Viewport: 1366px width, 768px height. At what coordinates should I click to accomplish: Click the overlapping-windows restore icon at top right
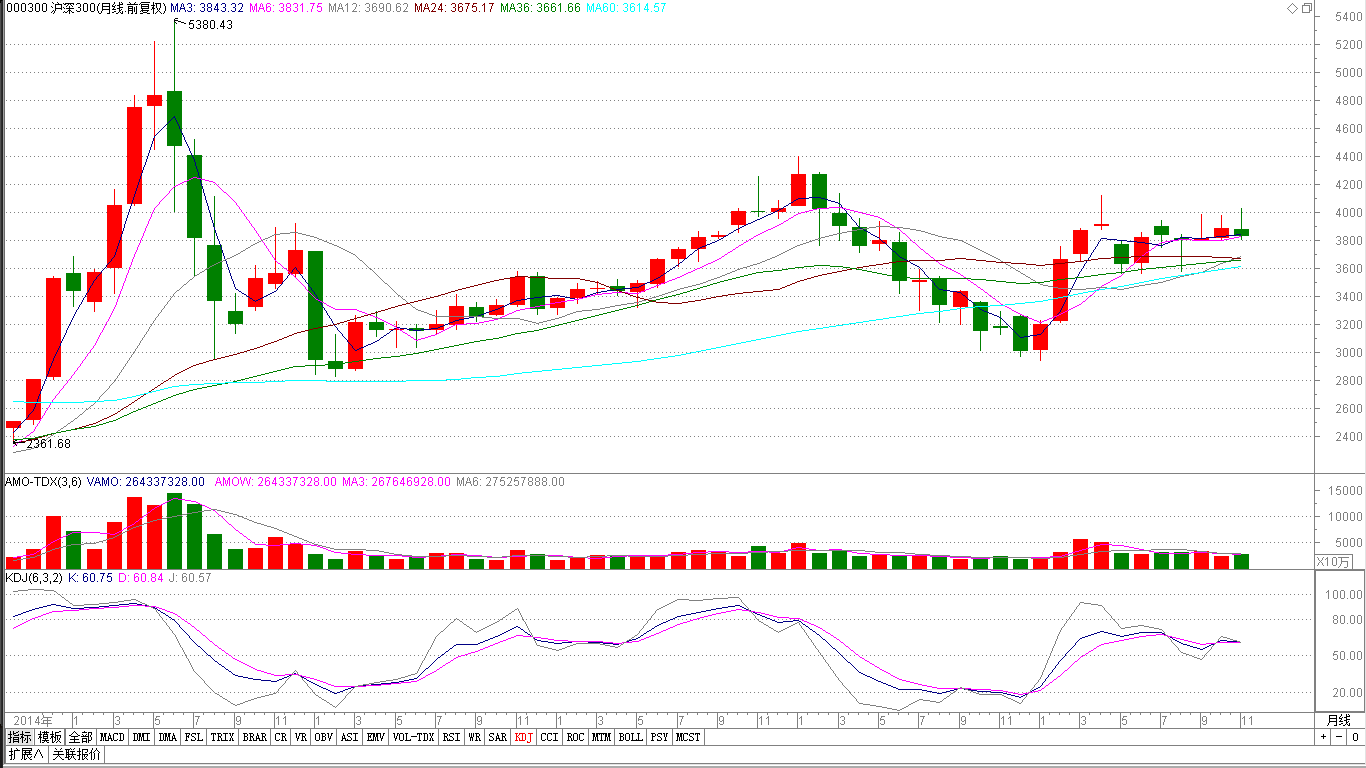1306,8
